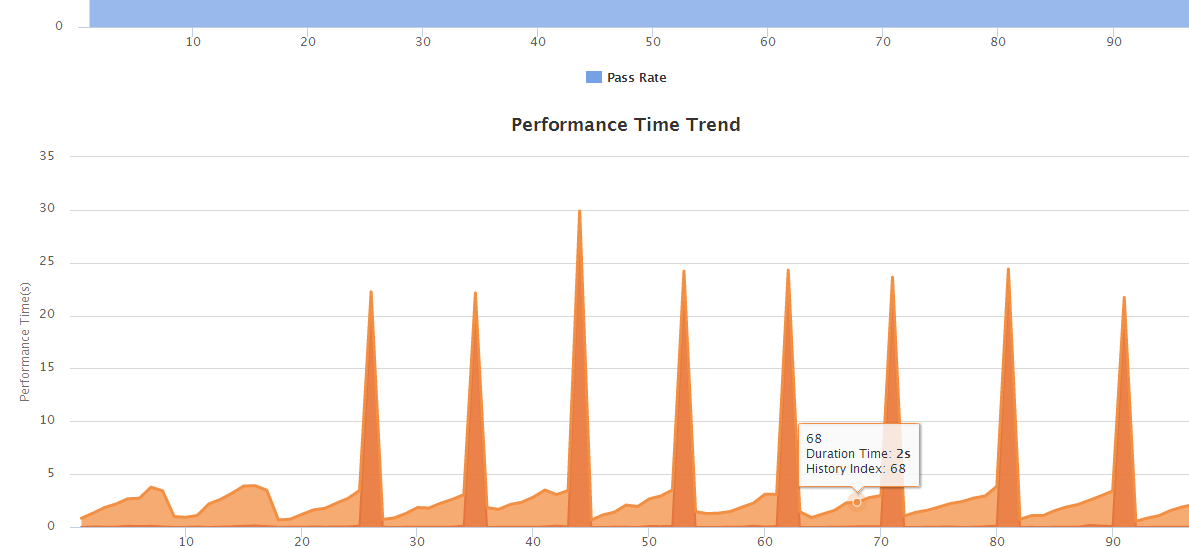
Task: Click the blue Pass Rate legend swatch
Action: coord(593,78)
